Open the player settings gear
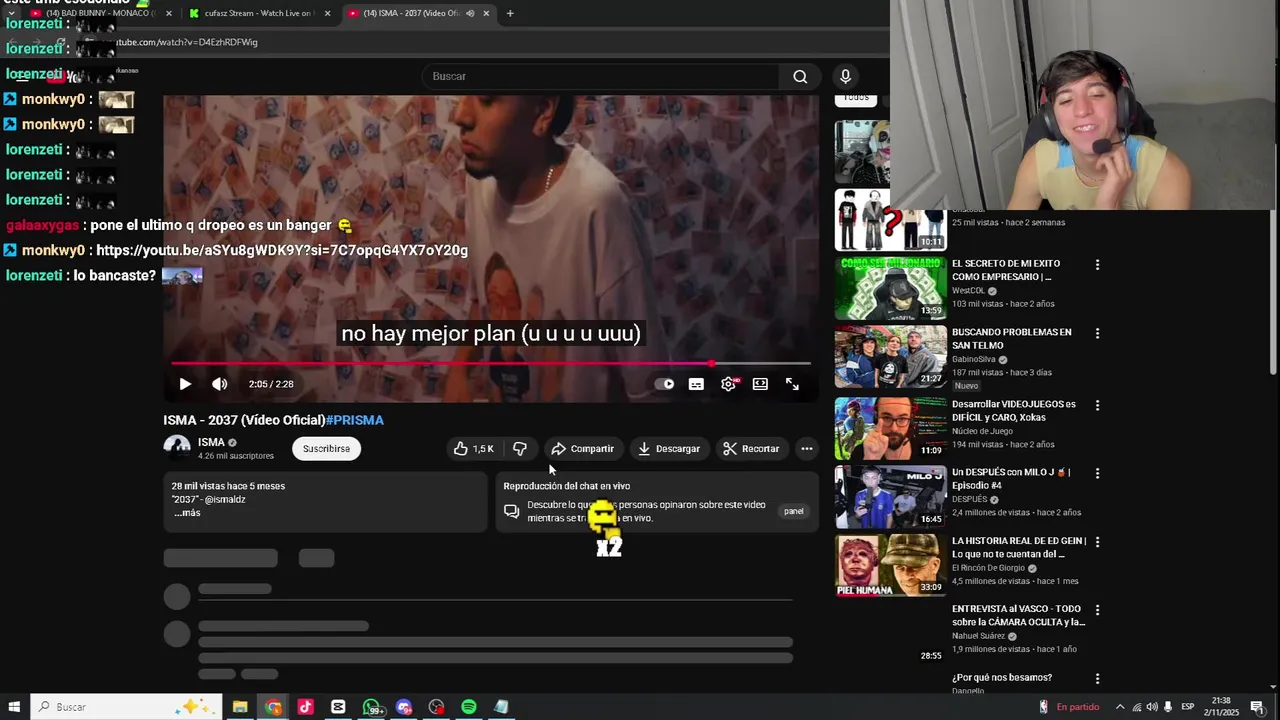The width and height of the screenshot is (1280, 720). (729, 384)
